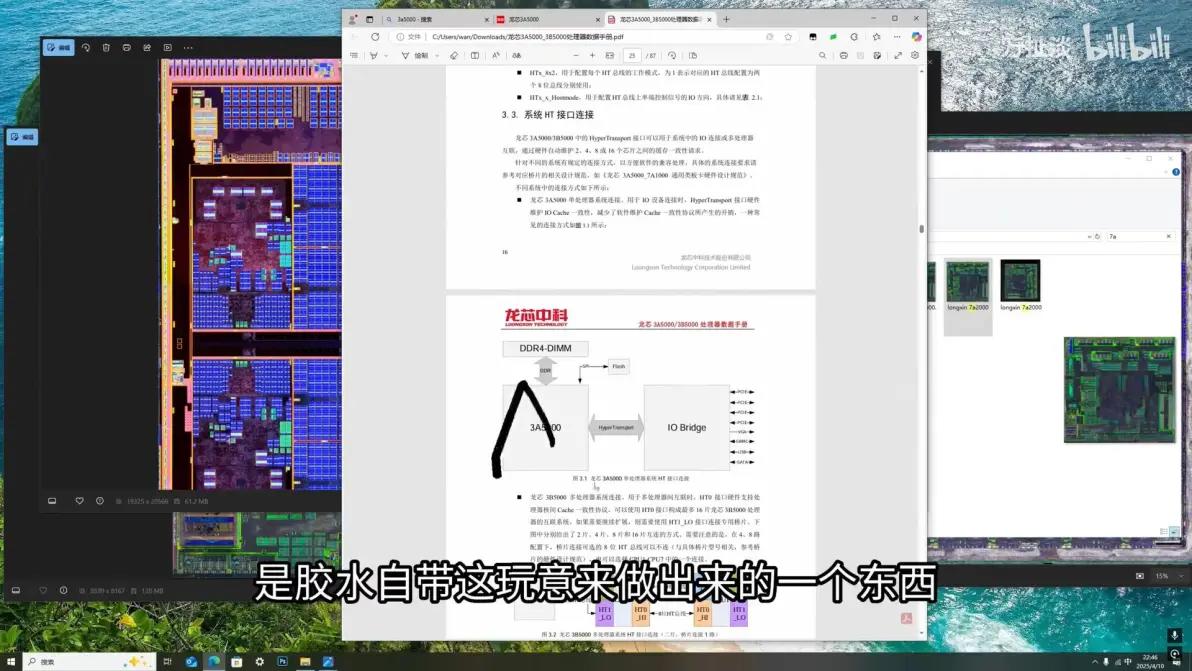Click the PDF page number field
The image size is (1192, 671).
point(632,55)
